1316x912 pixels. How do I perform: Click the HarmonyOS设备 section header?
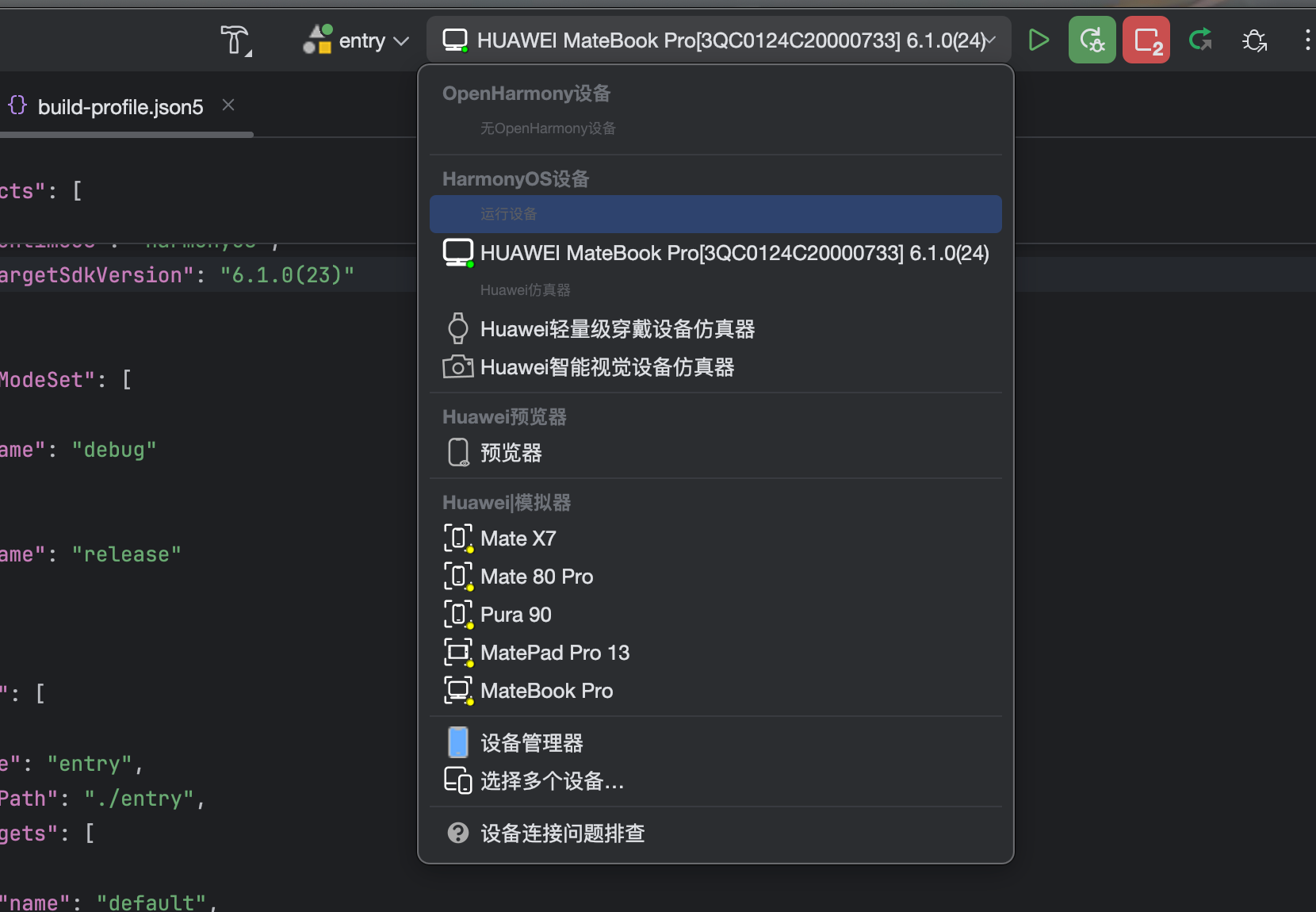coord(516,179)
